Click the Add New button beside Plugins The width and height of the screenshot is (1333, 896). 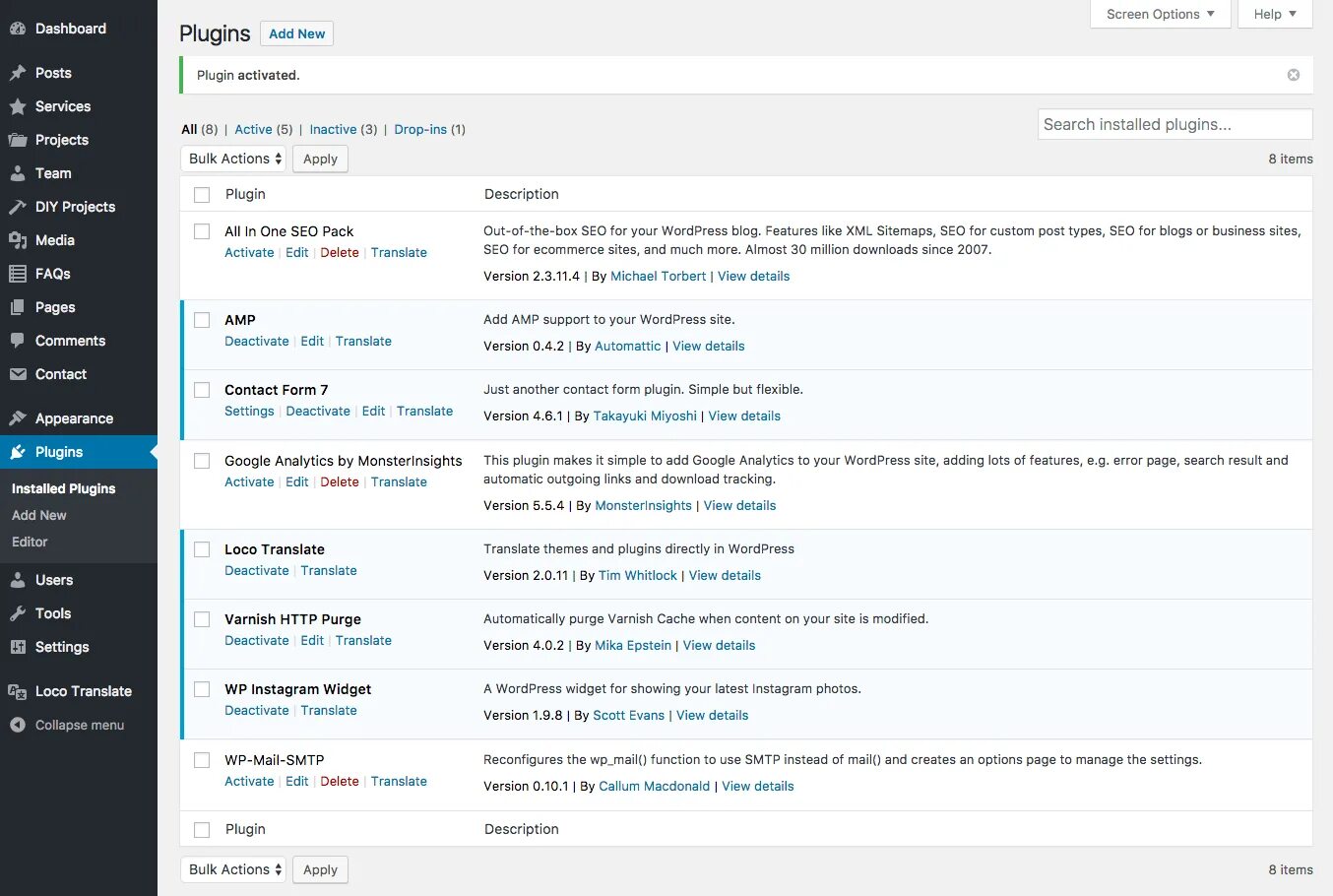point(296,33)
